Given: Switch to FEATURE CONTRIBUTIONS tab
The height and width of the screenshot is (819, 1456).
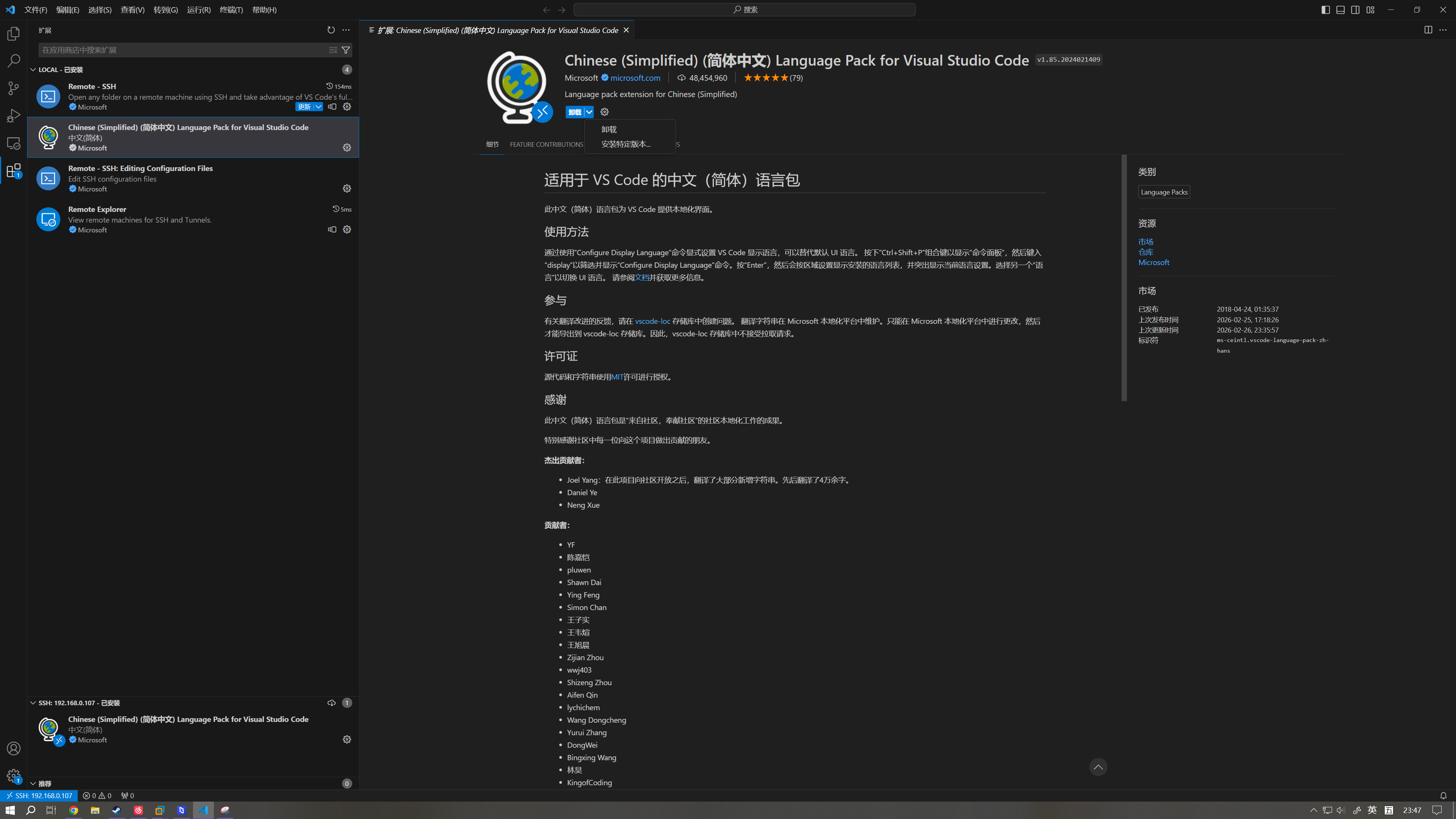Looking at the screenshot, I should pyautogui.click(x=546, y=145).
